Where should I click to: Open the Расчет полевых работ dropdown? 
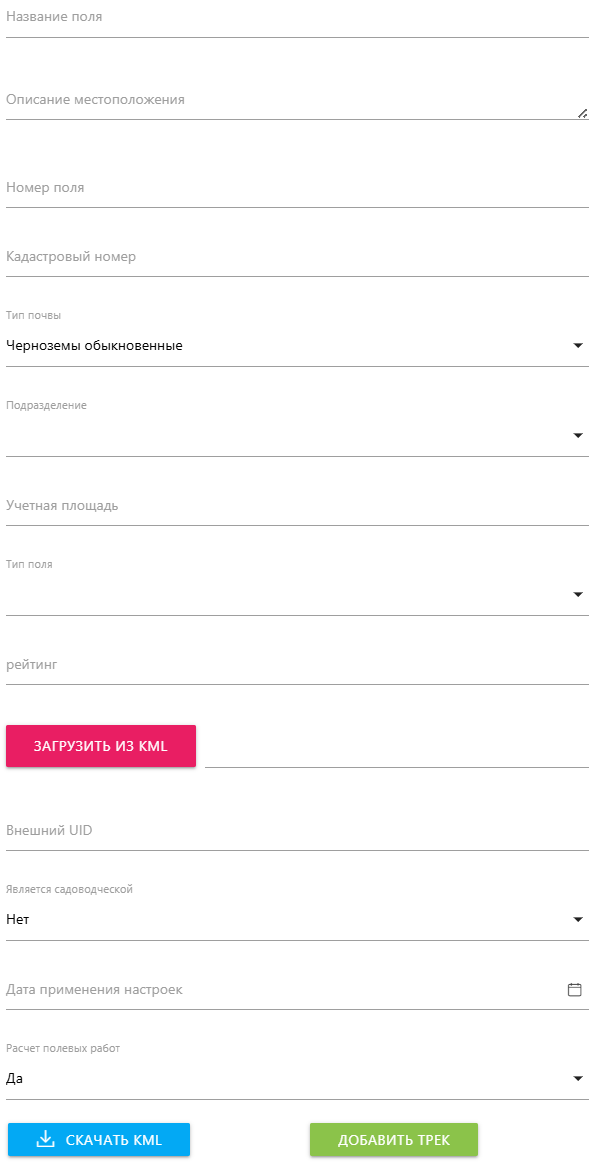[x=296, y=1079]
